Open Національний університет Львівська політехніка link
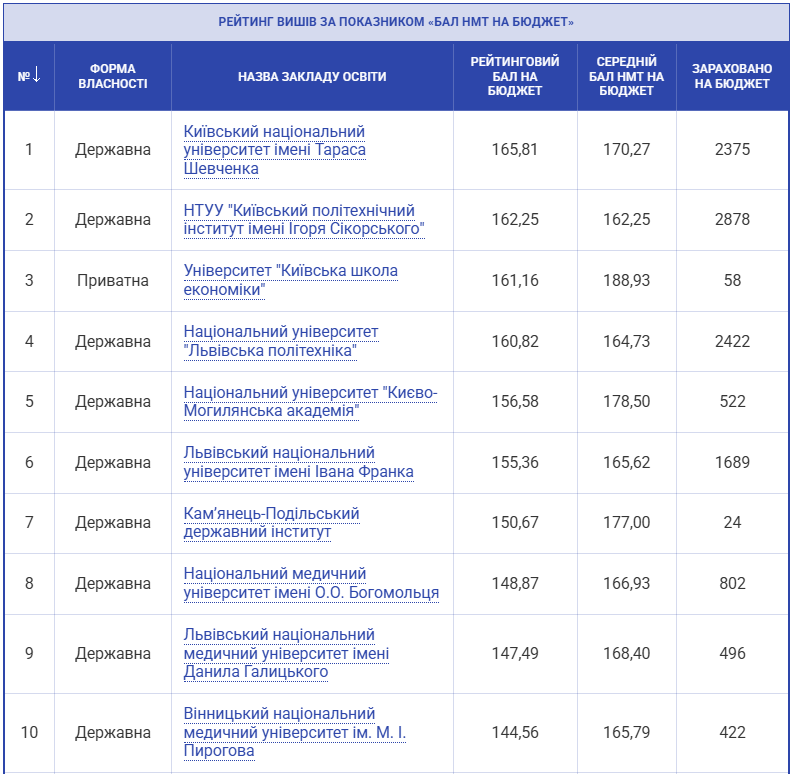The image size is (790, 774). click(281, 341)
